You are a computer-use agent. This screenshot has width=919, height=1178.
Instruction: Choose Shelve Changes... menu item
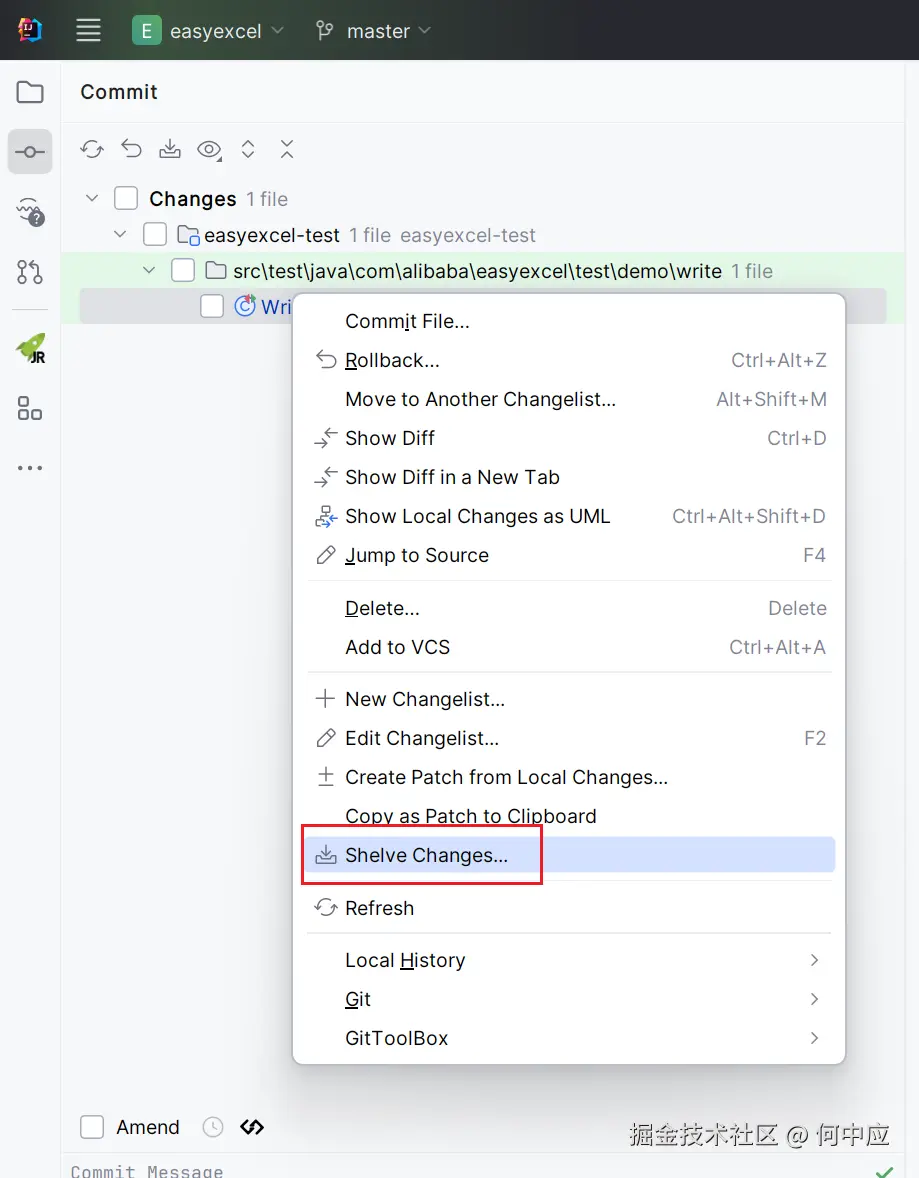(x=570, y=855)
